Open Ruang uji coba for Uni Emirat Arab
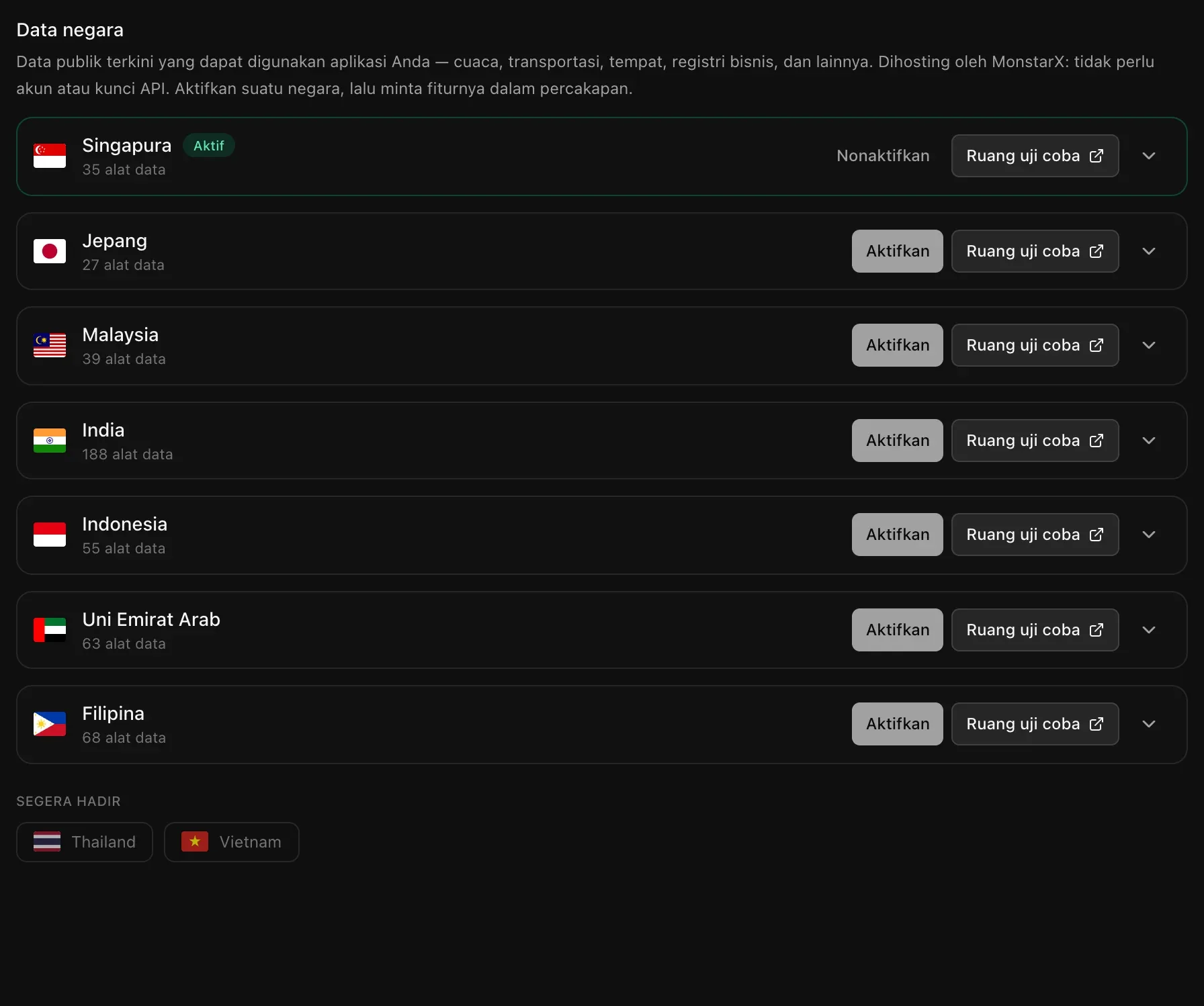1204x1006 pixels. click(1035, 630)
